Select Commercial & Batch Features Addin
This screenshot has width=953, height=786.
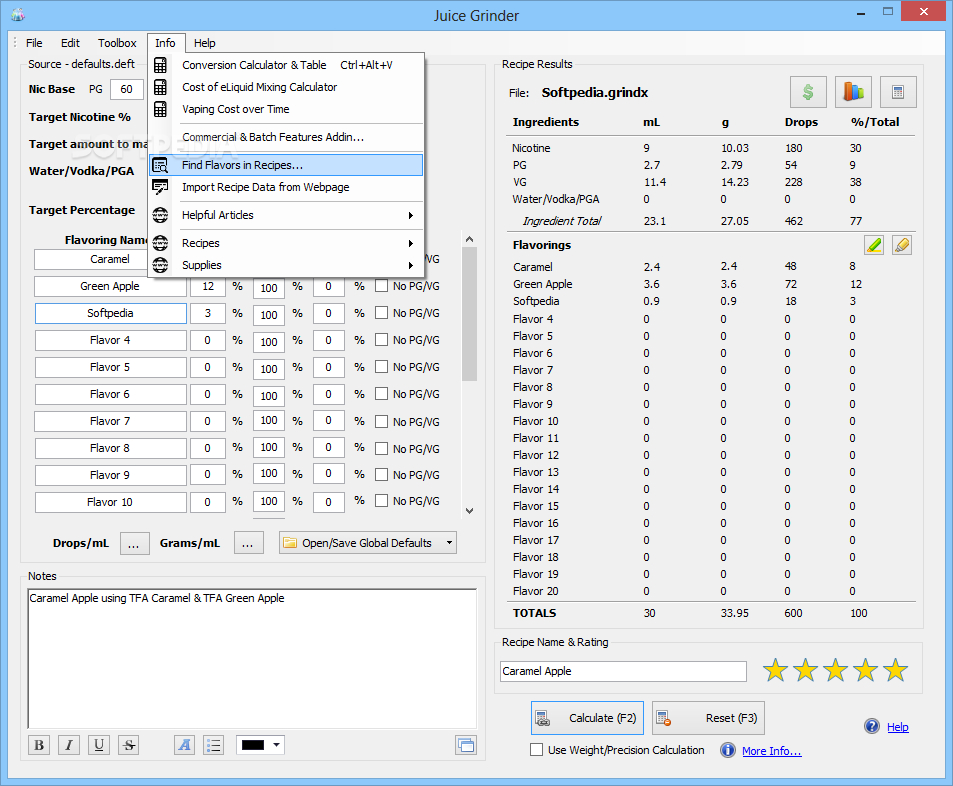pyautogui.click(x=286, y=137)
